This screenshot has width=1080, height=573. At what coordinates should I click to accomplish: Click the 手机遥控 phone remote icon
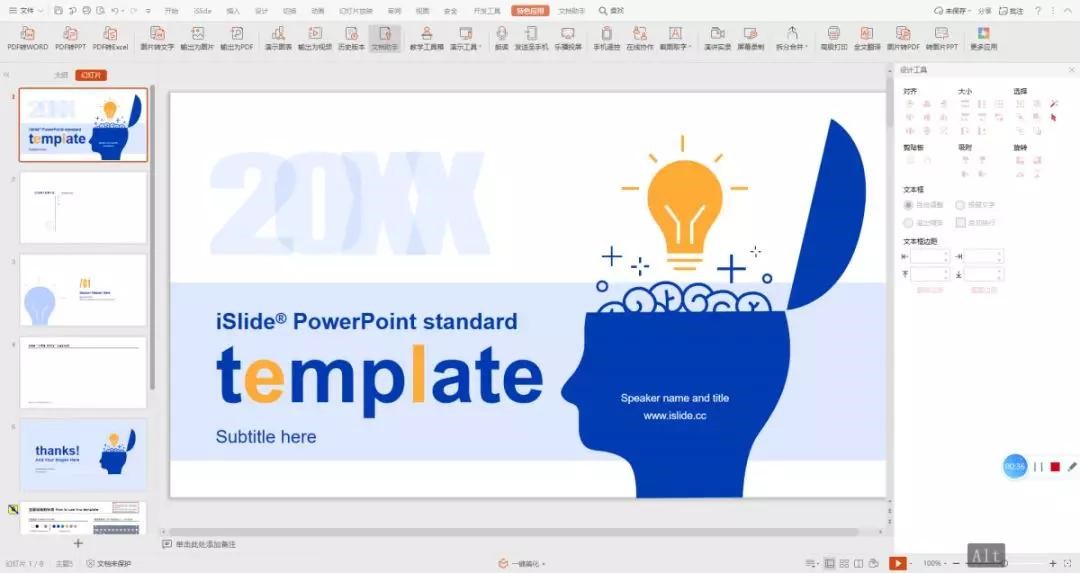coord(606,34)
